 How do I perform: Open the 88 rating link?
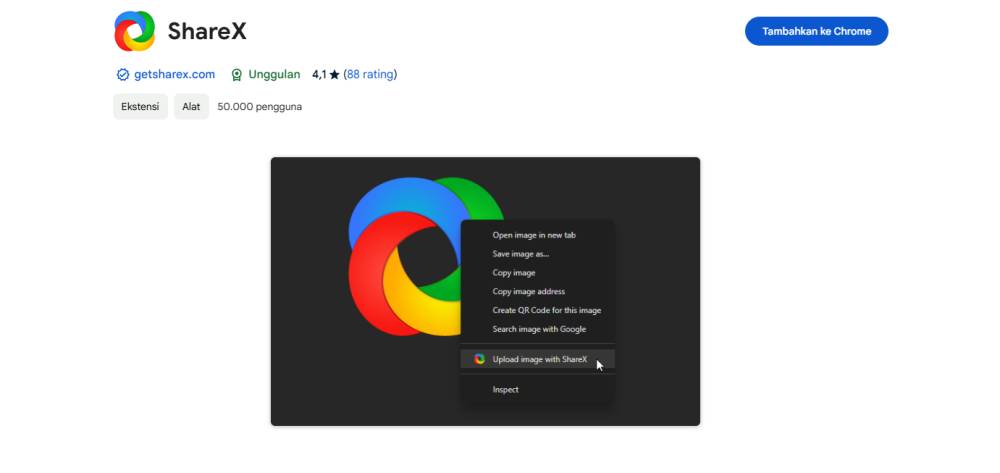370,75
